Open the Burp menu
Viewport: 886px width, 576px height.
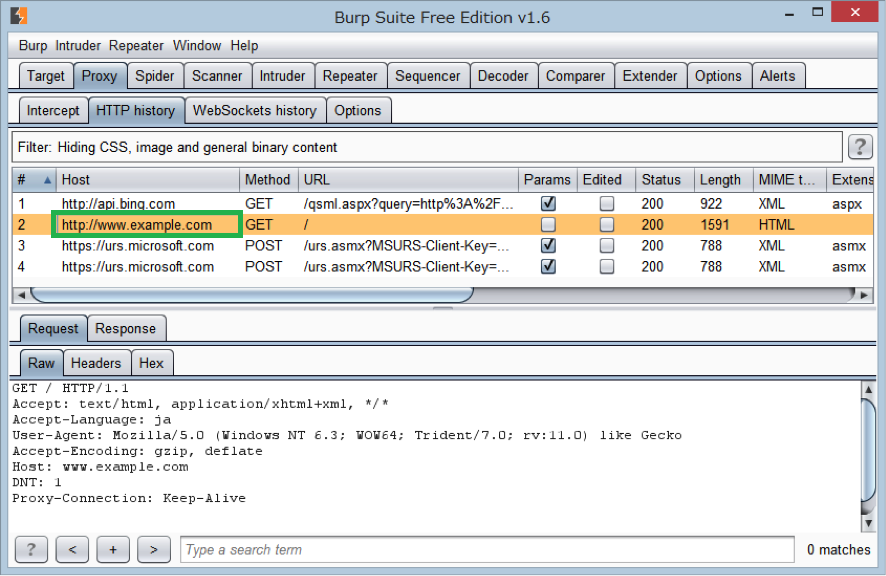pos(33,46)
